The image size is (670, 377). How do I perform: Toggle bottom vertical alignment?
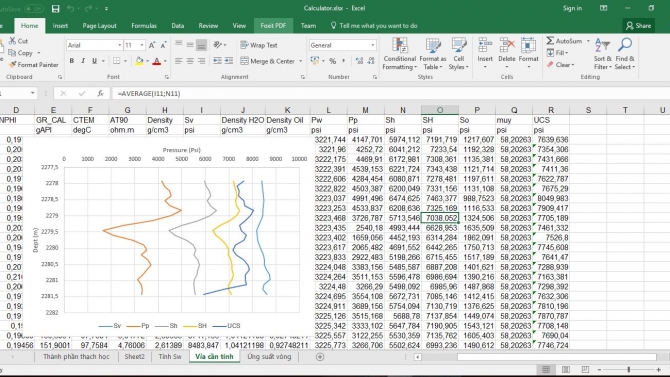click(x=201, y=45)
